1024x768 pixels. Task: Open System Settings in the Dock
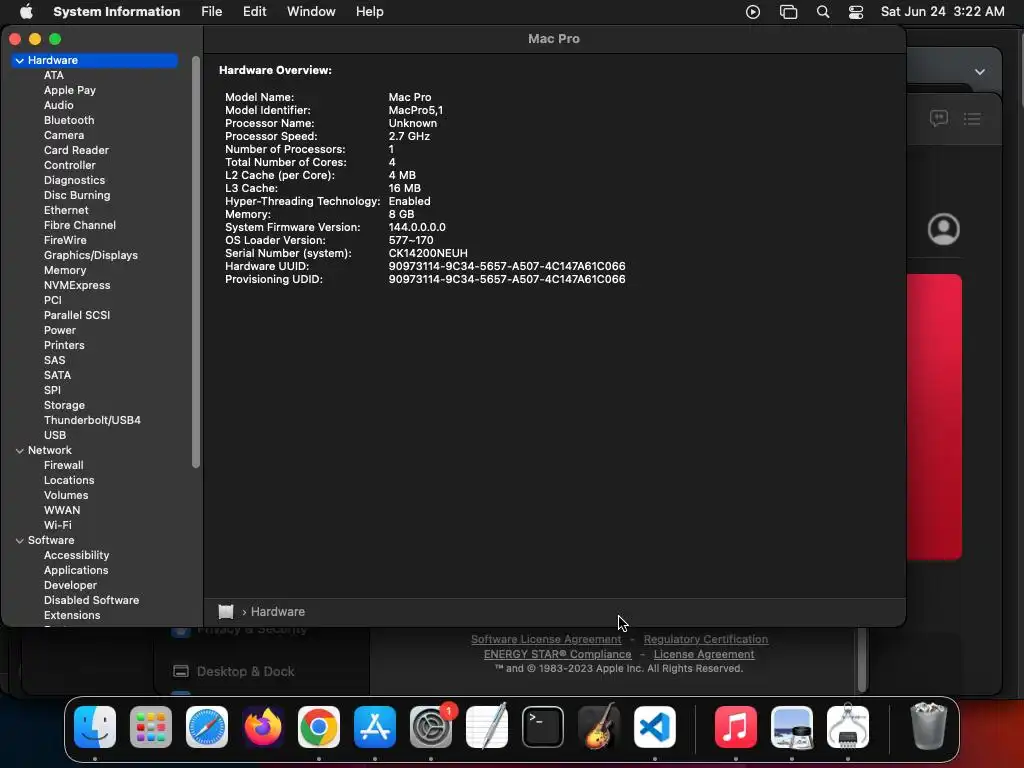(431, 727)
